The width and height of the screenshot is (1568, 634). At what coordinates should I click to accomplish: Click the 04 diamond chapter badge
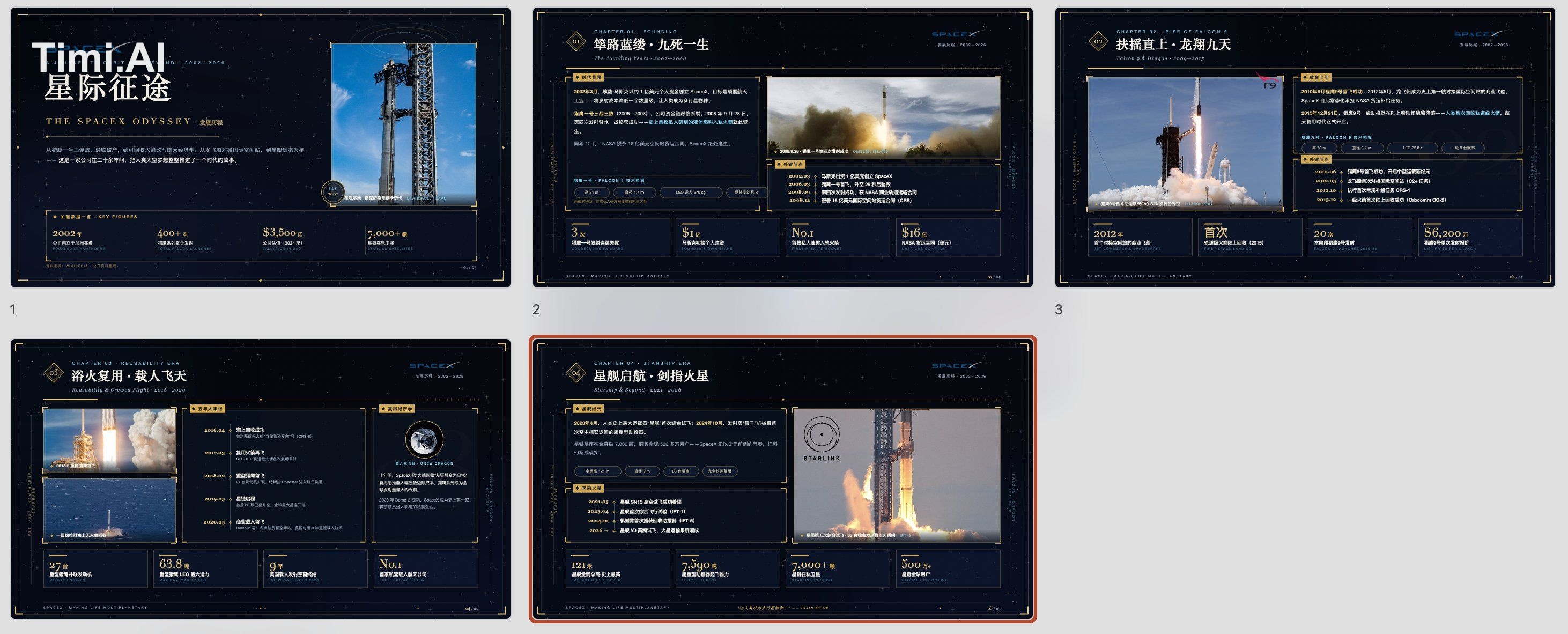click(576, 373)
